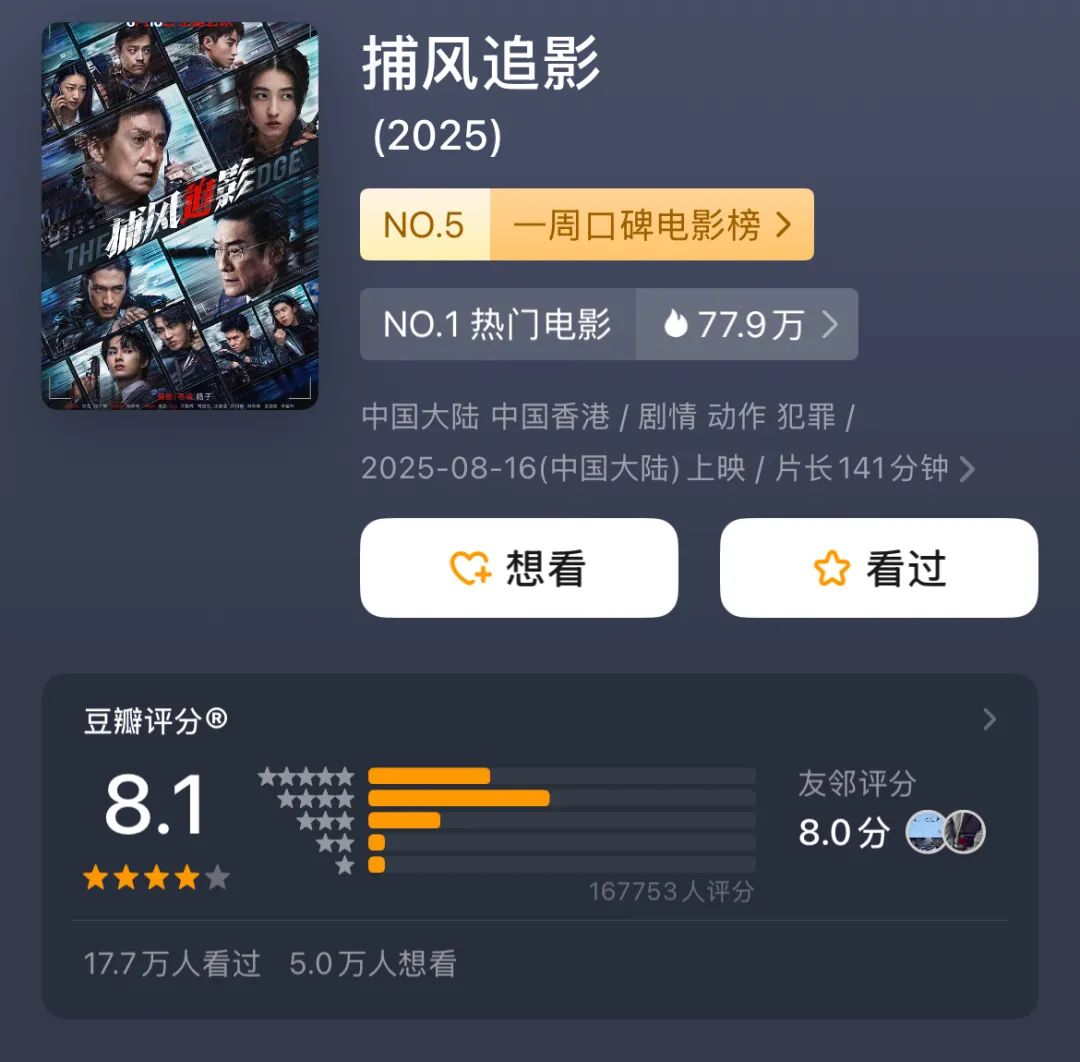Viewport: 1080px width, 1062px height.
Task: Open the NO.1 热门电影 chart
Action: pos(497,324)
